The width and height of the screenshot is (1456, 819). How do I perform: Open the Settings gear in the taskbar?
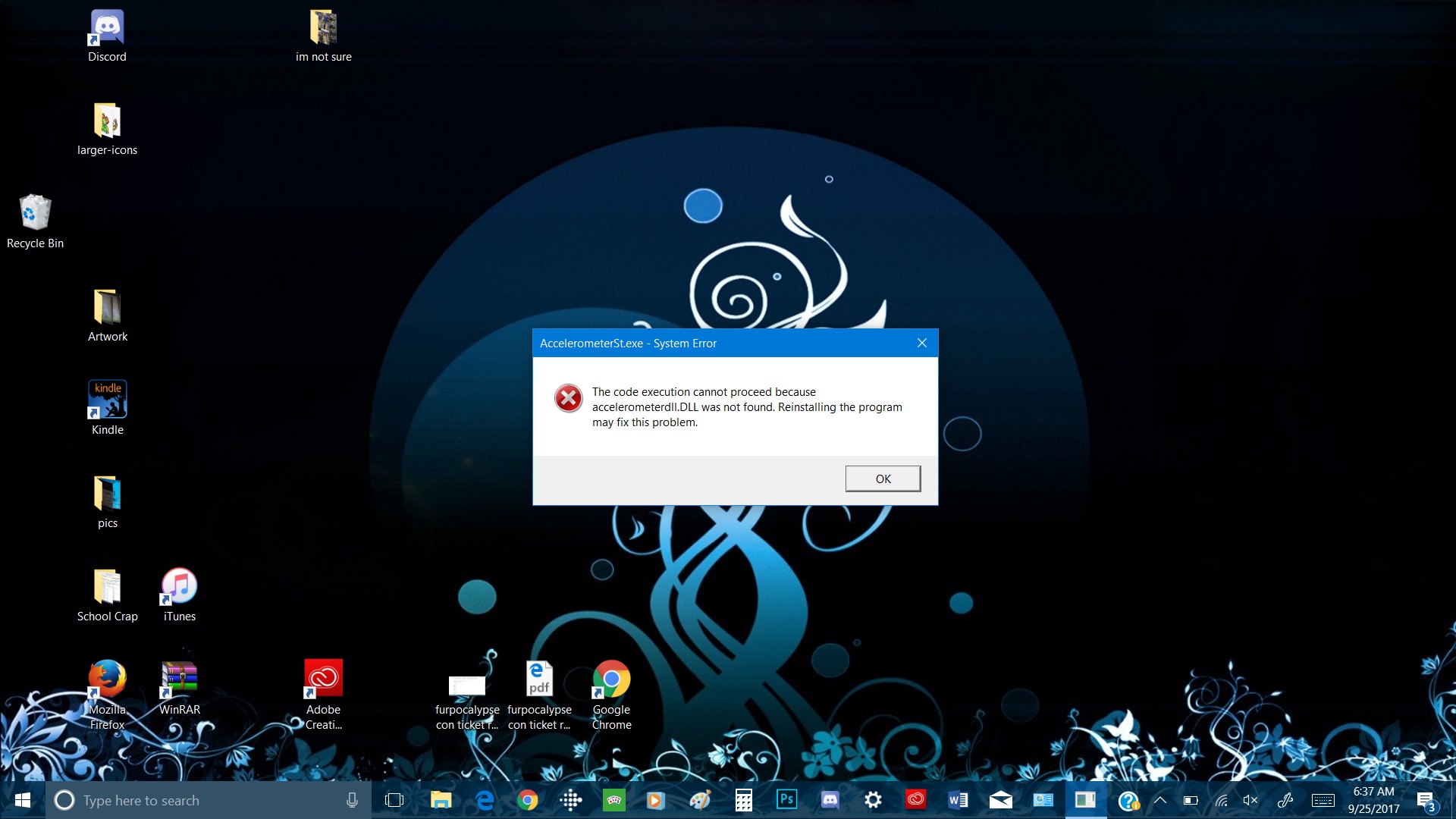(x=873, y=800)
